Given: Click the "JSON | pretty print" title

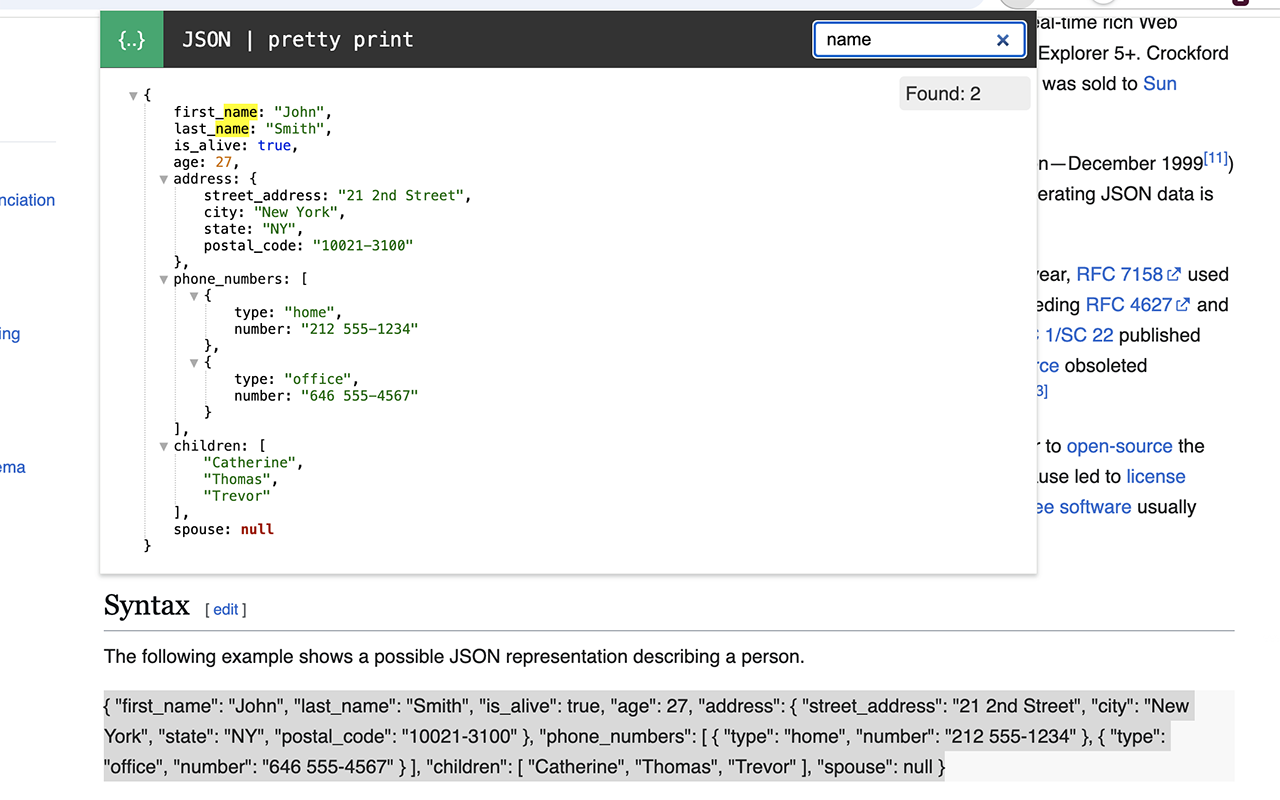Looking at the screenshot, I should pyautogui.click(x=297, y=40).
